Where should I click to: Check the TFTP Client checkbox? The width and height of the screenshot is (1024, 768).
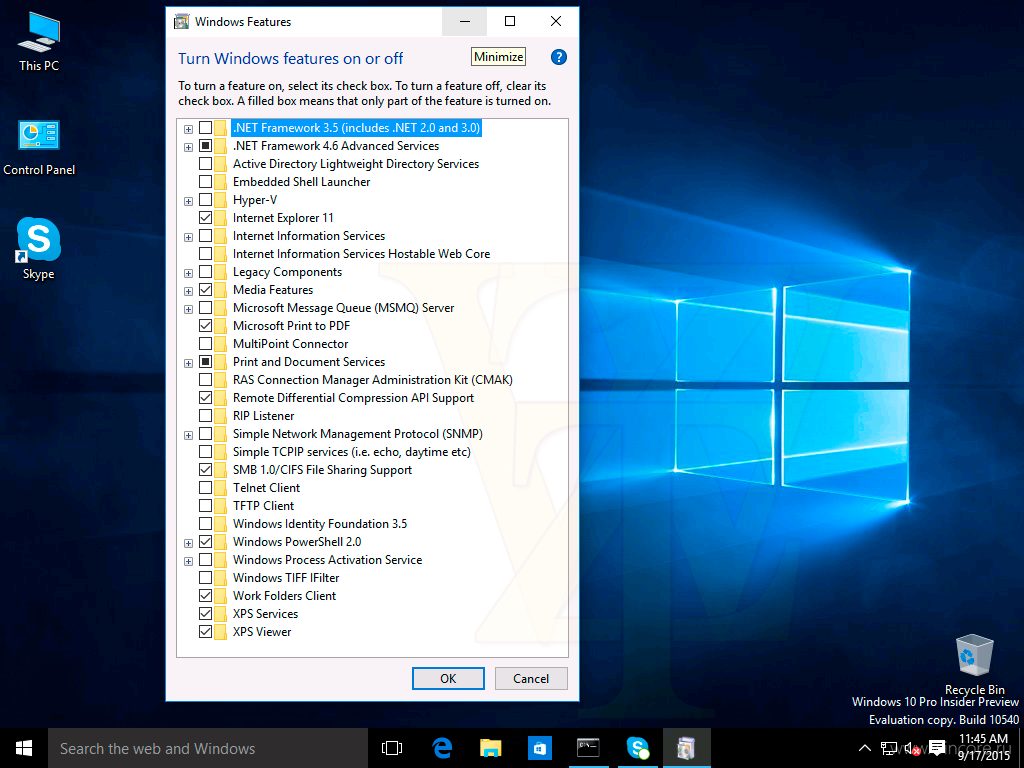point(205,505)
